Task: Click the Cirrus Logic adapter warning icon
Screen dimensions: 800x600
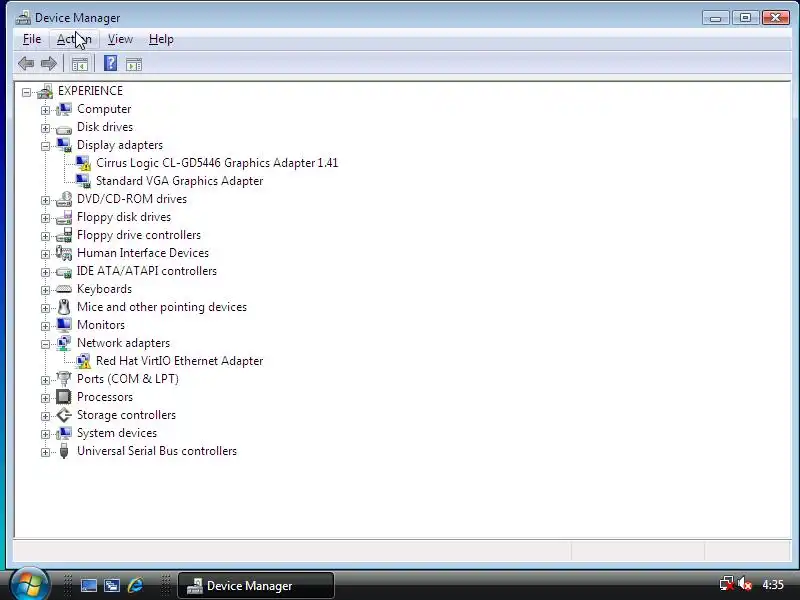Action: pos(83,163)
